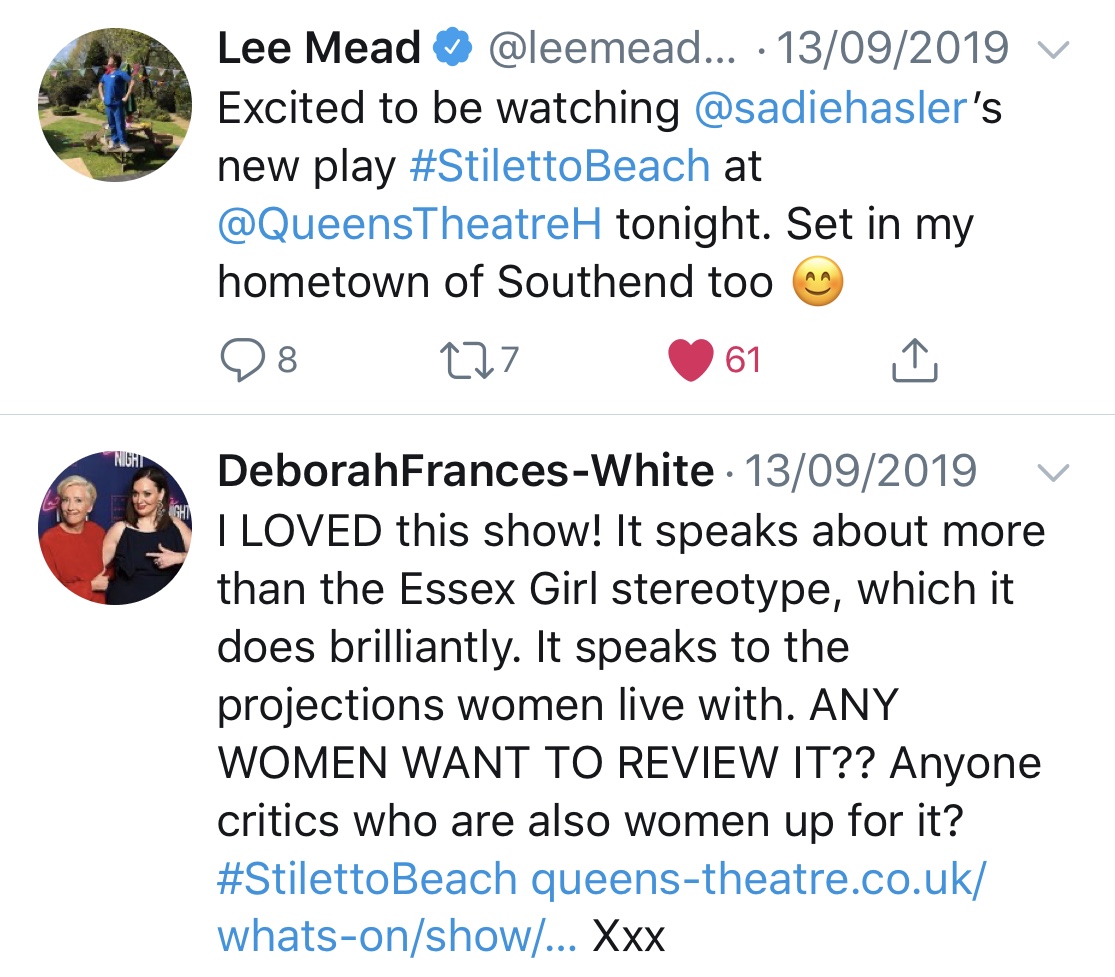Open Deborah Frances-White's profile picture

click(x=115, y=533)
